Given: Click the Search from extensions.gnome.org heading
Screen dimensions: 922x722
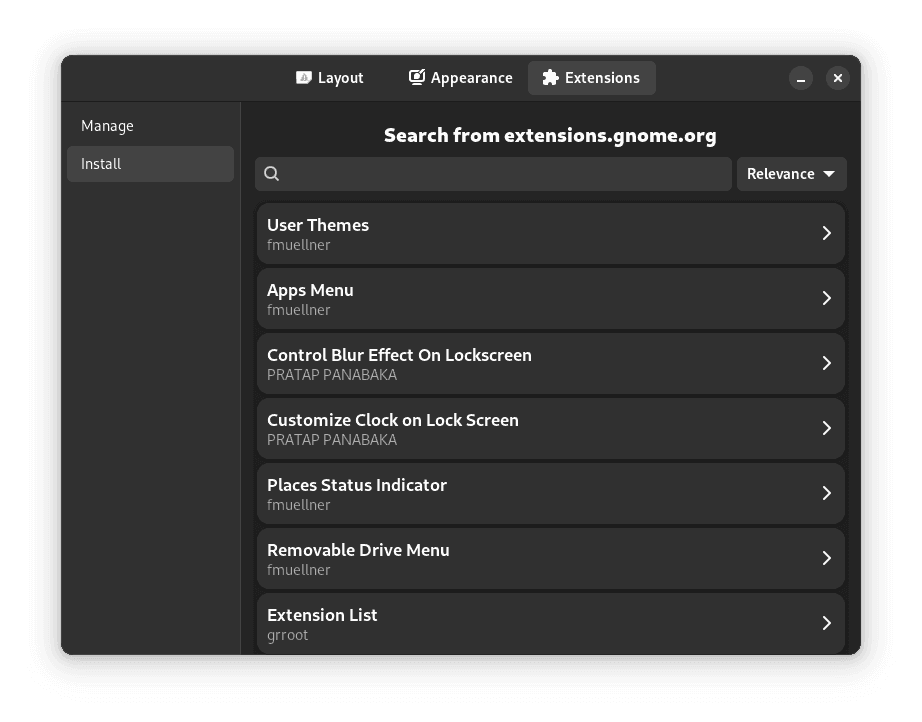Looking at the screenshot, I should [x=550, y=135].
